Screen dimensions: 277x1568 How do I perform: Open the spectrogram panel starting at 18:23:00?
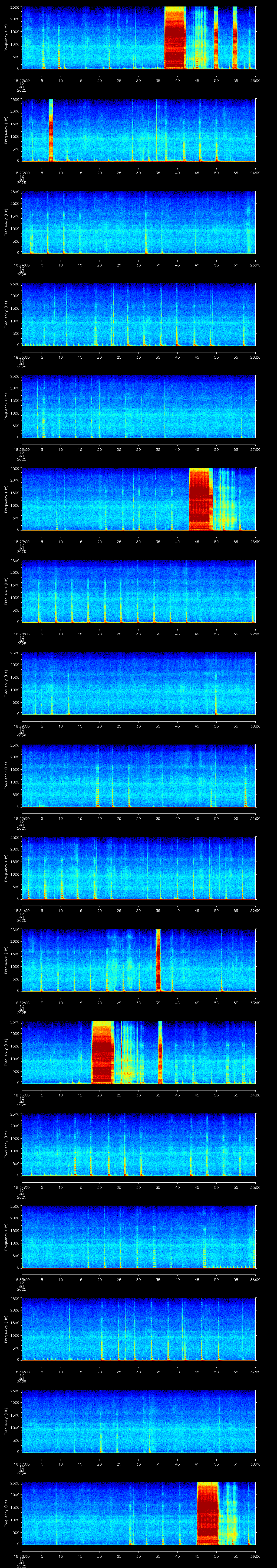[139, 130]
